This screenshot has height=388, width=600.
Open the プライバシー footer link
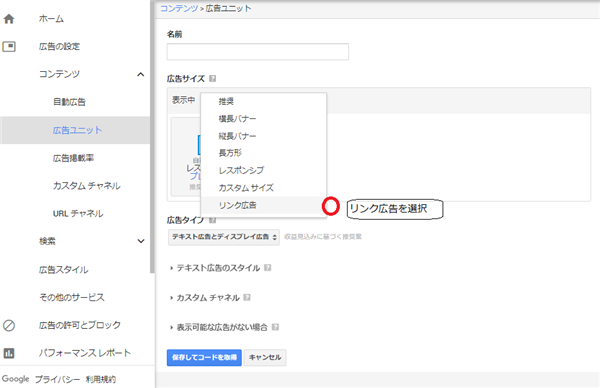(57, 379)
